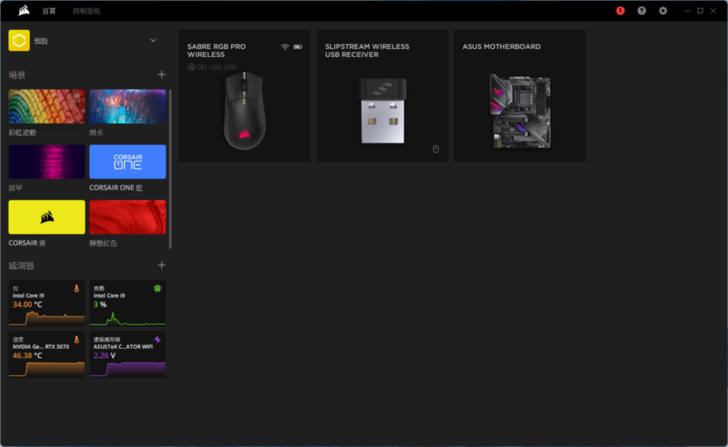
Task: Open the ASUS MOTHERBOARD device tile
Action: [519, 95]
